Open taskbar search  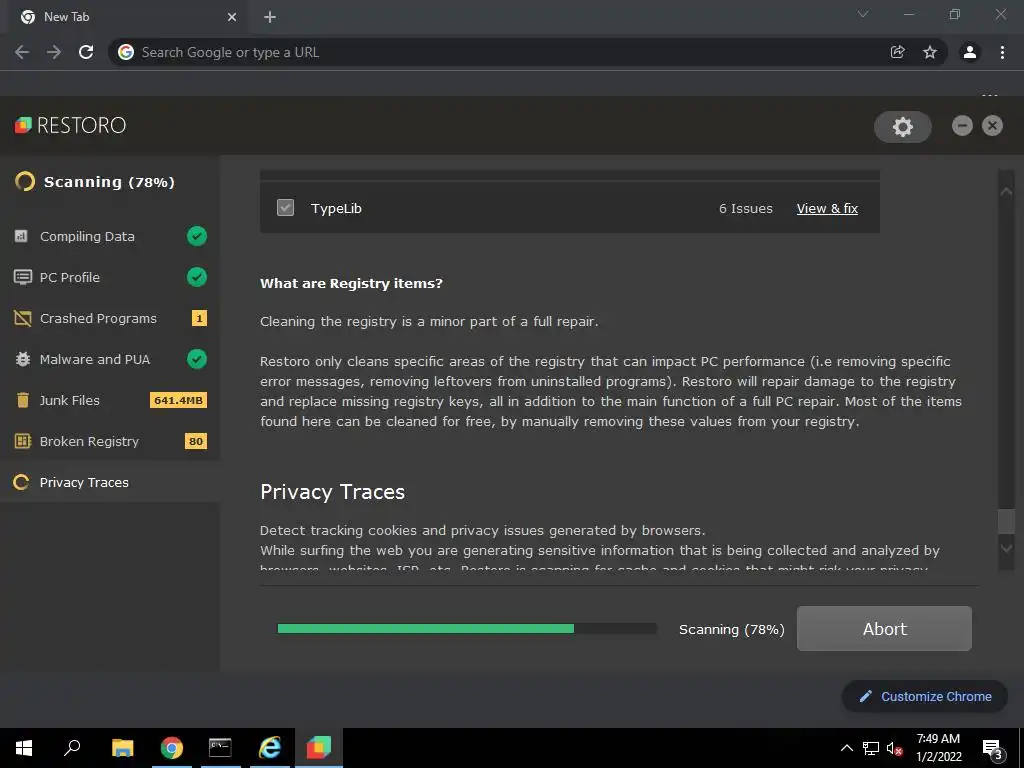tap(72, 747)
